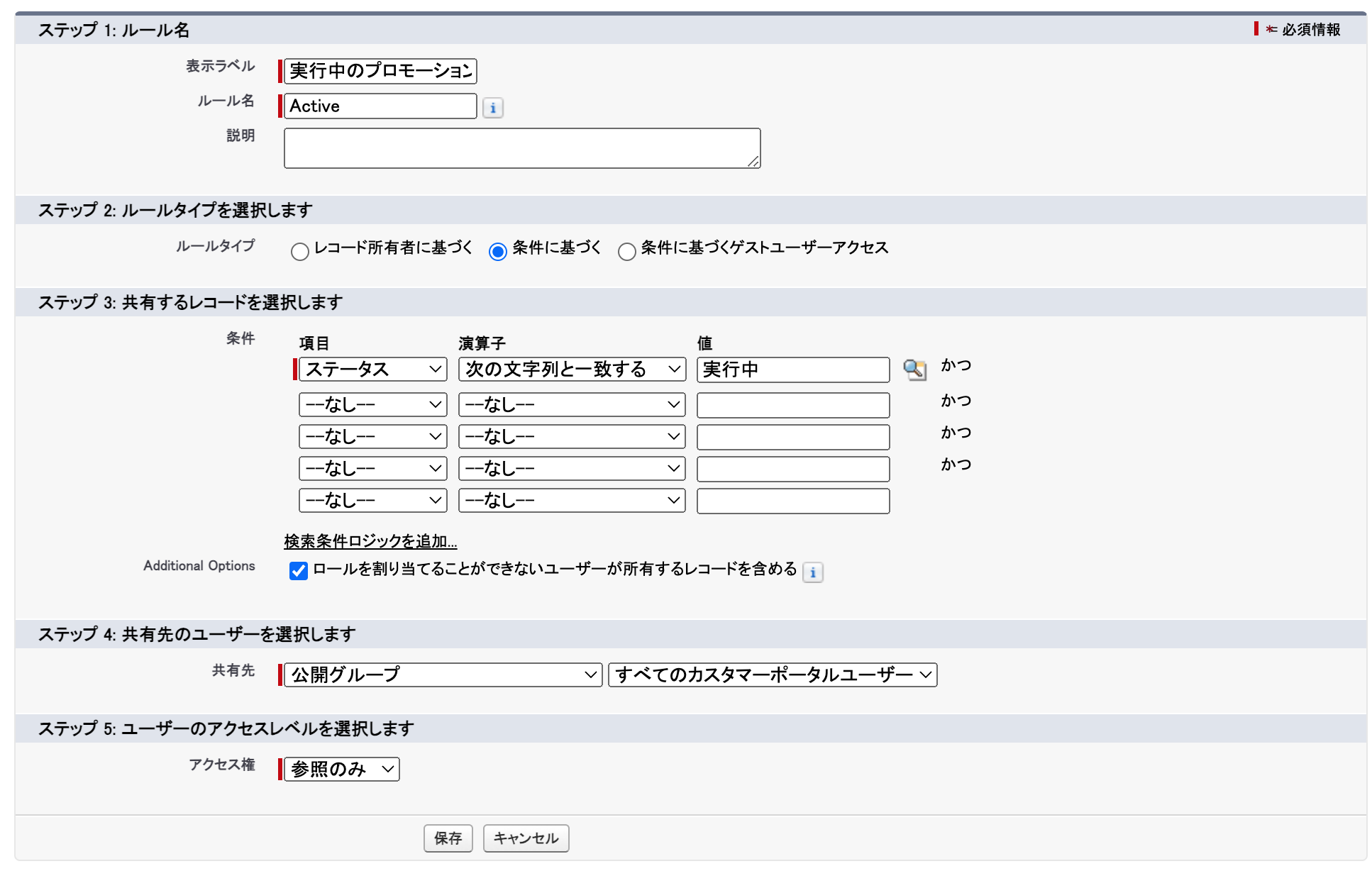This screenshot has width=1372, height=871.
Task: Open the 公開グループ share-with dropdown
Action: (443, 675)
